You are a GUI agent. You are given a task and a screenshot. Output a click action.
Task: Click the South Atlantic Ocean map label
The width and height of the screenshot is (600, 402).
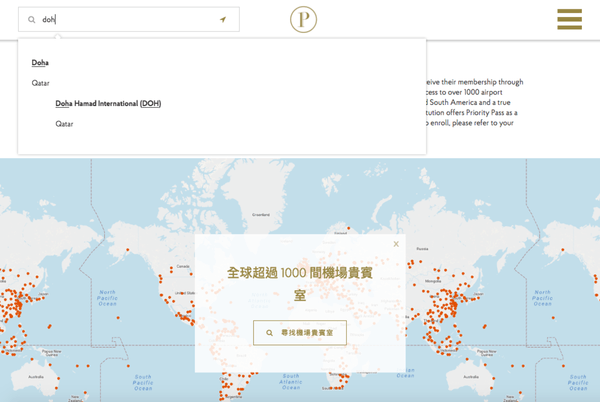click(x=290, y=381)
